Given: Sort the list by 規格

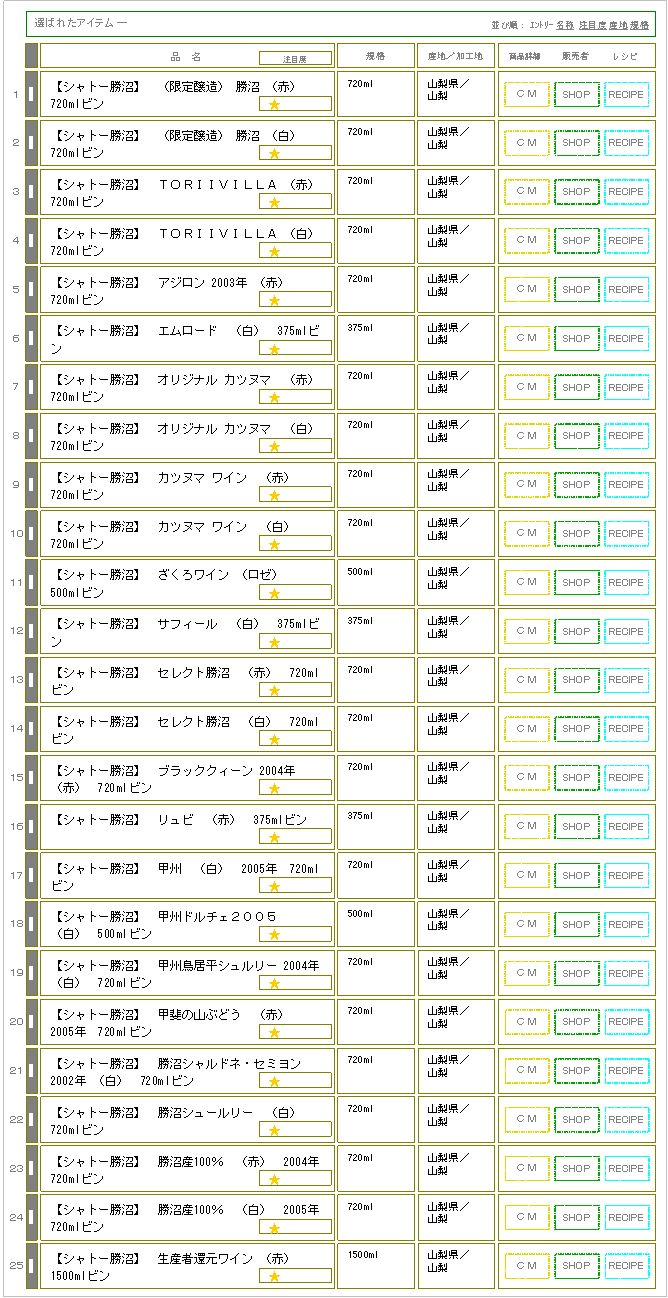Looking at the screenshot, I should coord(640,24).
